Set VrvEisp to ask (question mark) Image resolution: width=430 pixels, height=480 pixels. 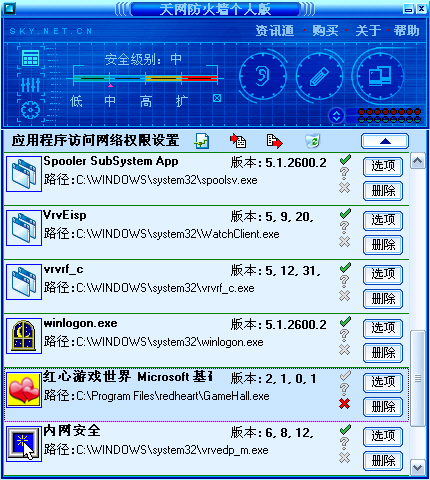[x=344, y=227]
